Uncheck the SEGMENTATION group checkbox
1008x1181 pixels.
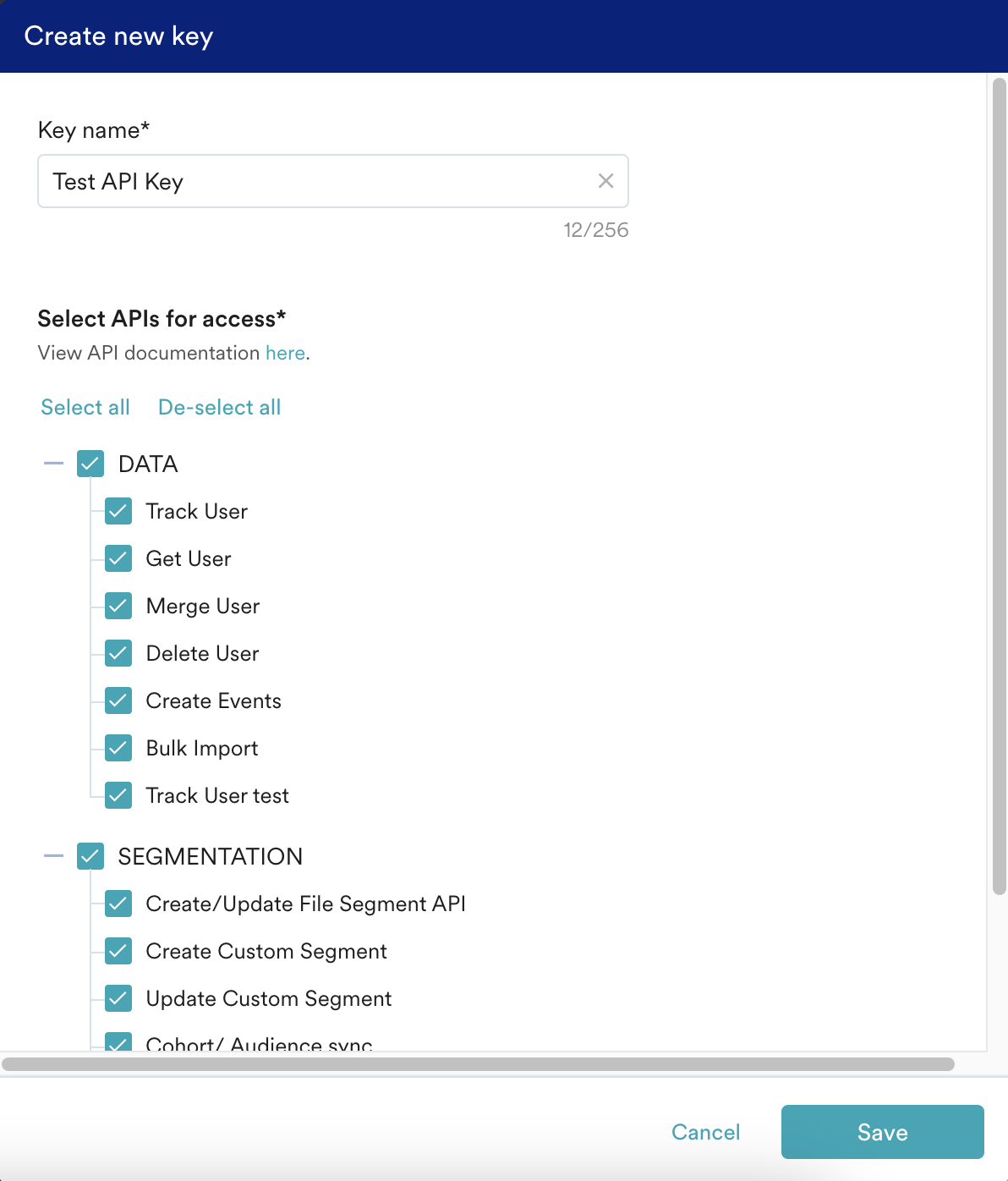(90, 856)
